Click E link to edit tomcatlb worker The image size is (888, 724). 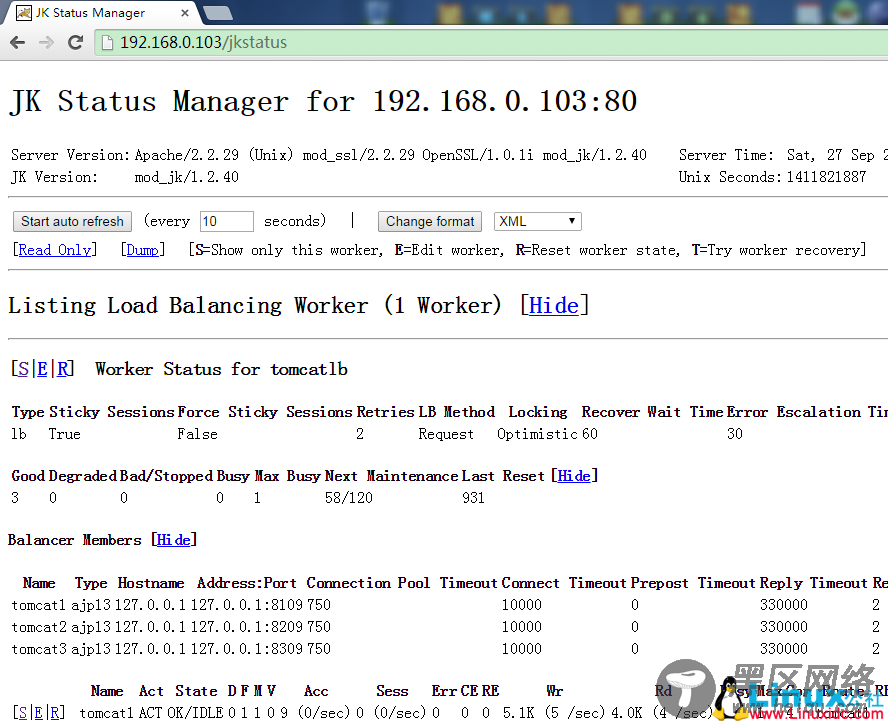42,369
